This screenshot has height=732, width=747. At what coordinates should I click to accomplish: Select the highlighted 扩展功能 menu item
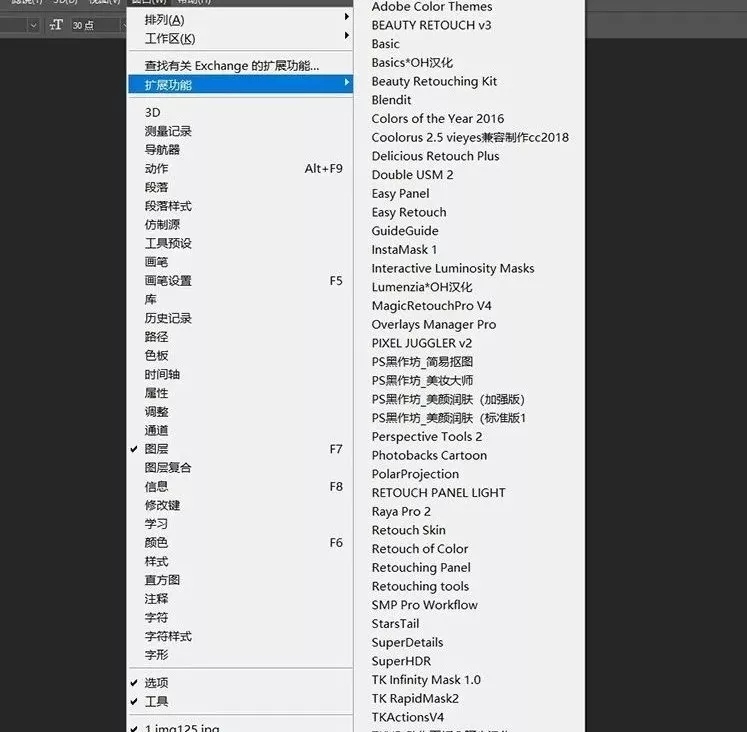(241, 85)
